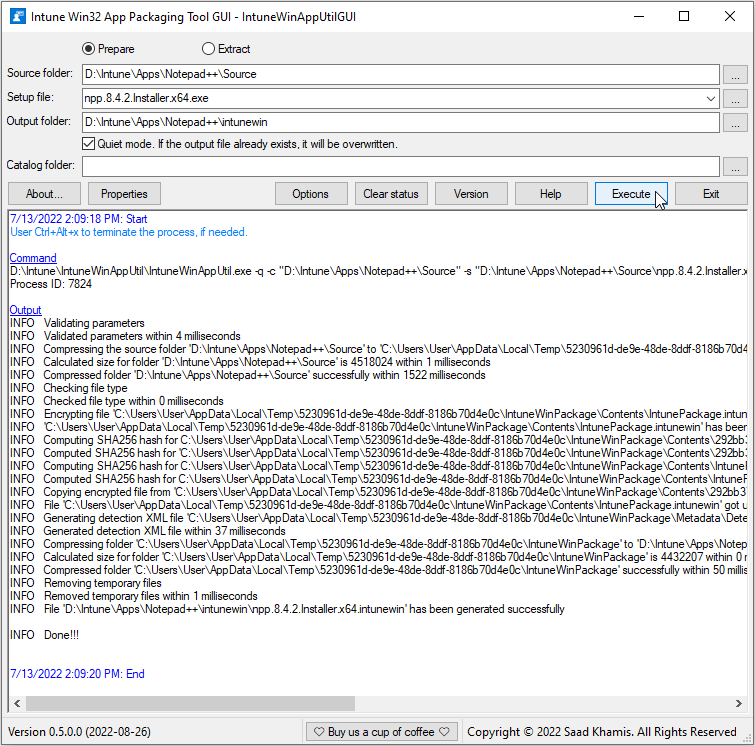Click the Exit button
755x746 pixels.
pos(711,194)
